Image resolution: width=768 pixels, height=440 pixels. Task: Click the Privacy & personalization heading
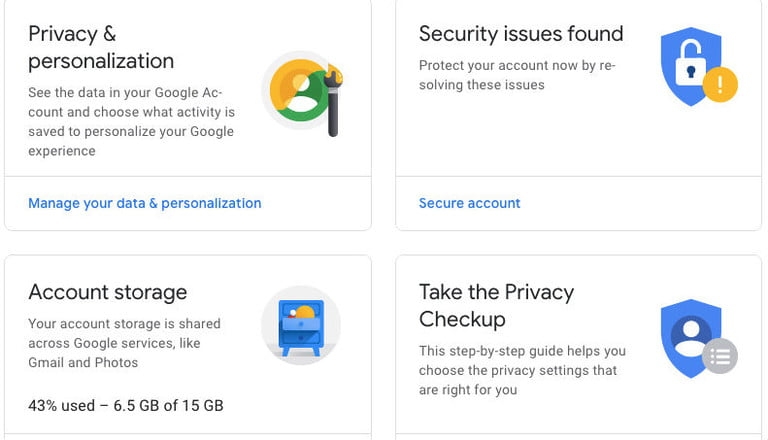tap(100, 47)
